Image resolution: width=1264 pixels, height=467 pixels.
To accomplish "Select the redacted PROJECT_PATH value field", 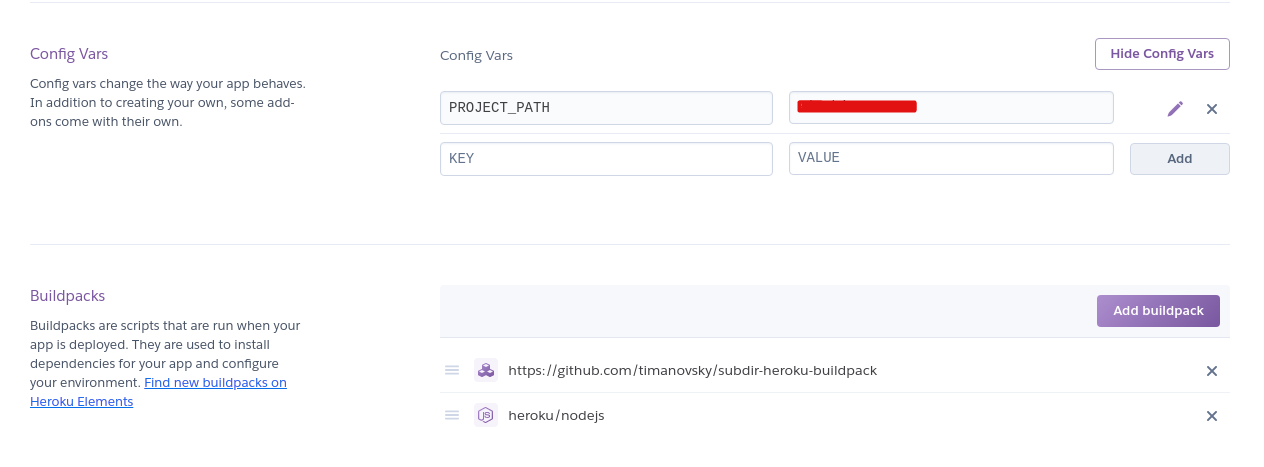I will 951,108.
